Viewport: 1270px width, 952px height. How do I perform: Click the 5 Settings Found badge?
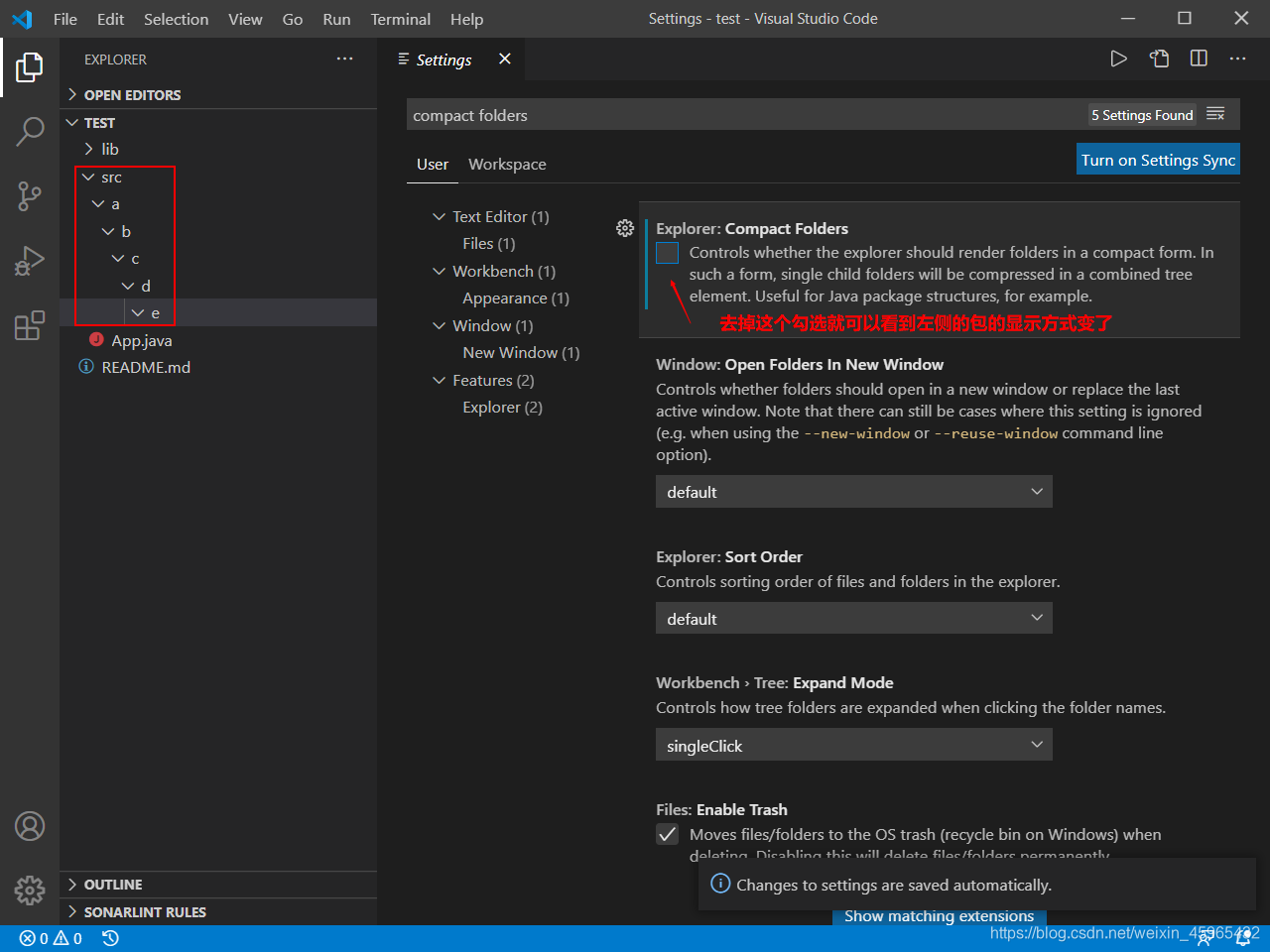pyautogui.click(x=1142, y=115)
